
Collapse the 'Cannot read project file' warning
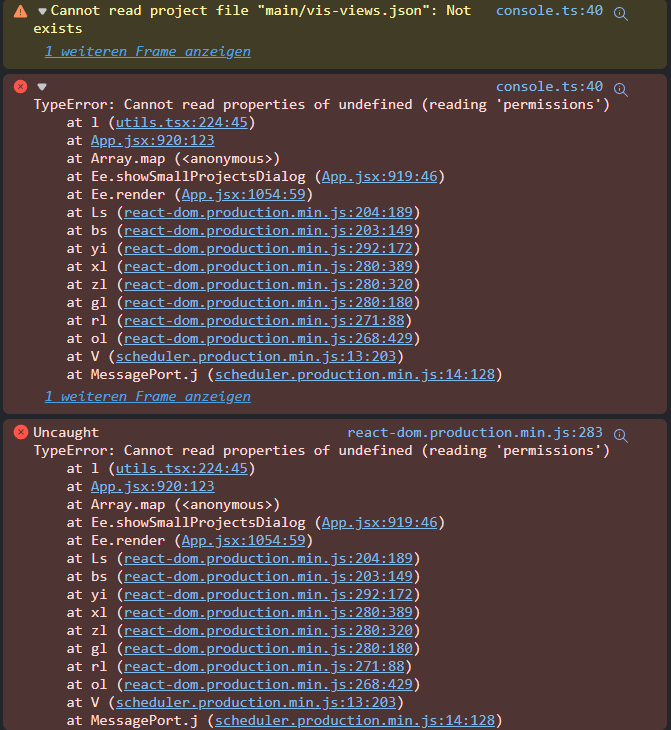[x=42, y=11]
